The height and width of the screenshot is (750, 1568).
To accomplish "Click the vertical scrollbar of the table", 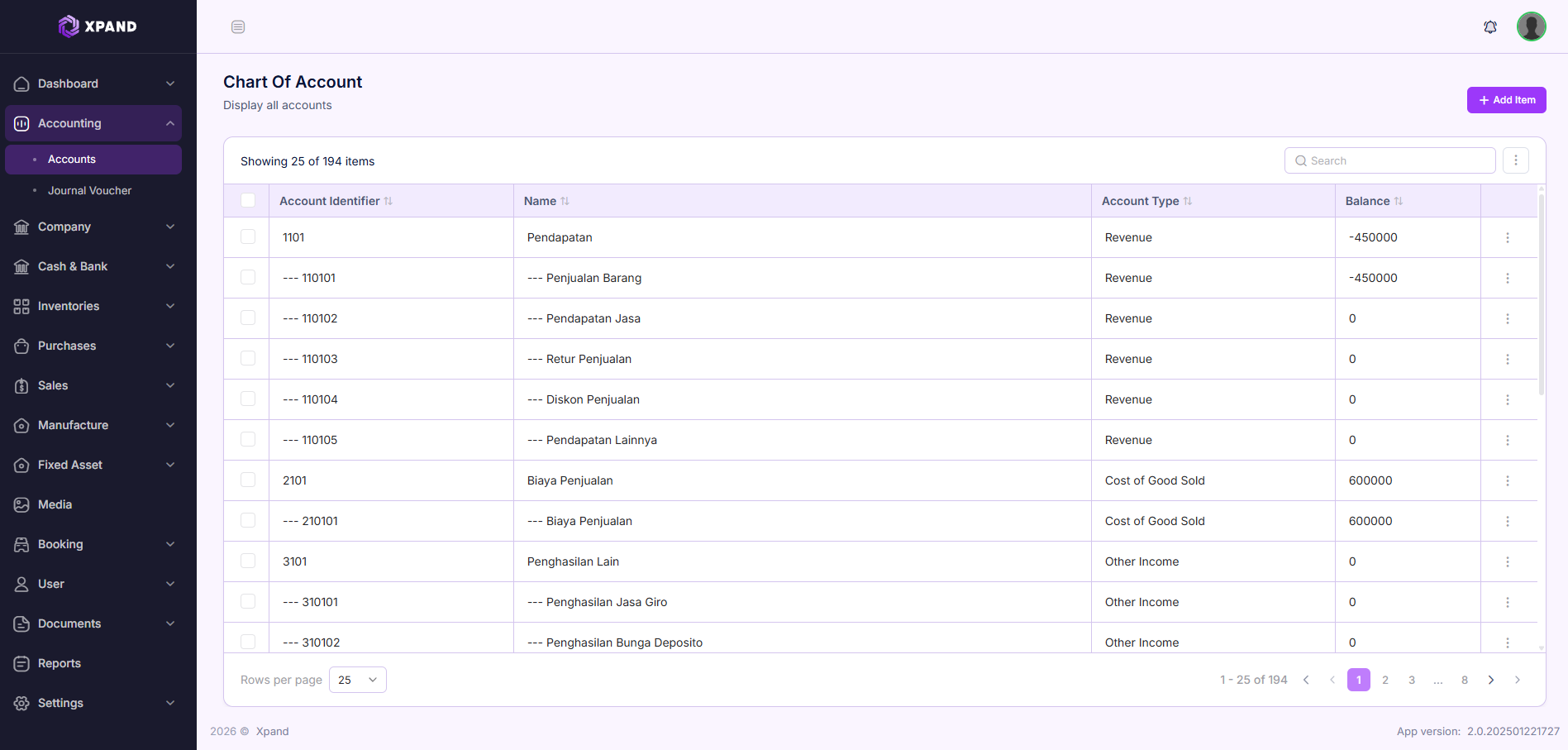I will 1542,291.
